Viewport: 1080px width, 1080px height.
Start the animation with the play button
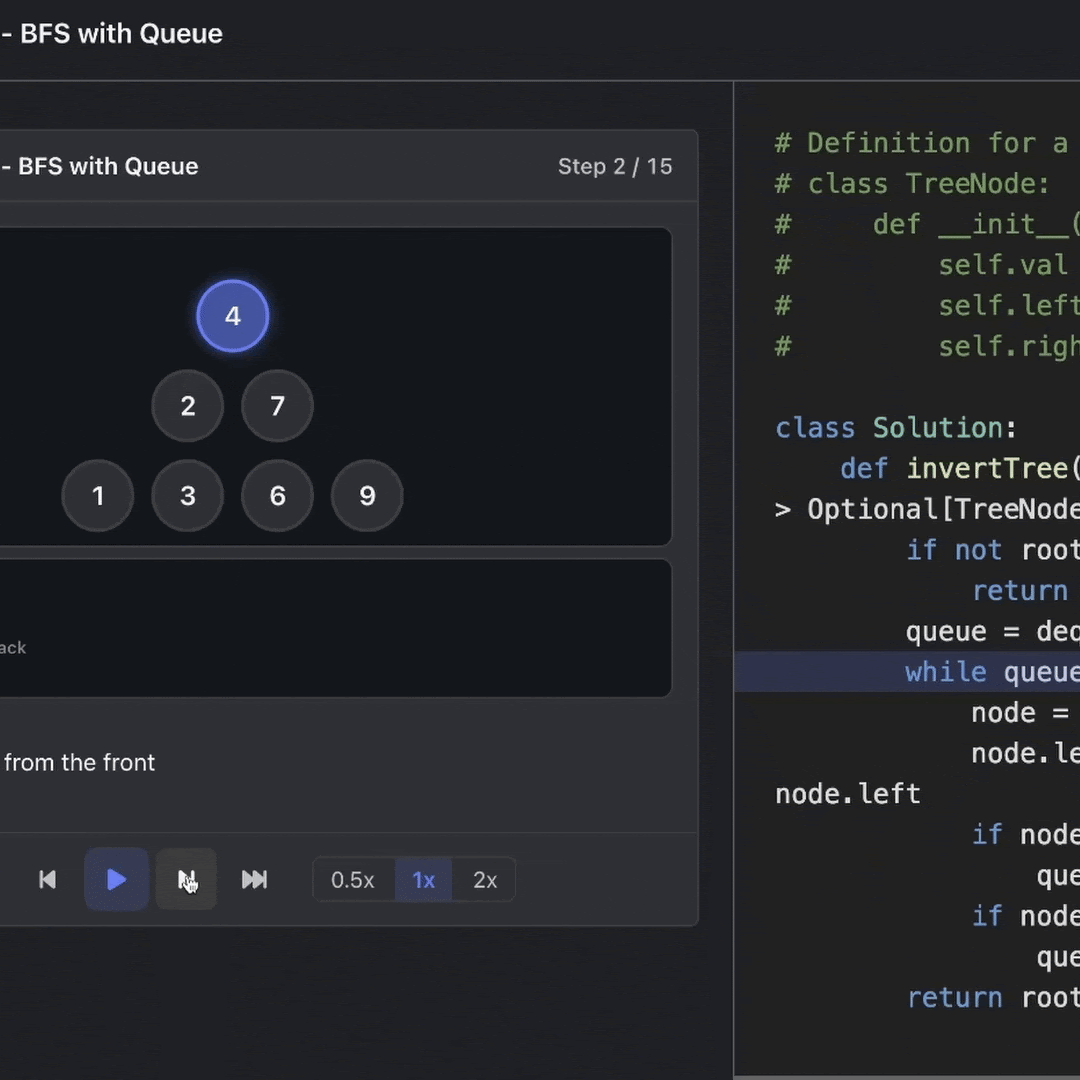[116, 880]
